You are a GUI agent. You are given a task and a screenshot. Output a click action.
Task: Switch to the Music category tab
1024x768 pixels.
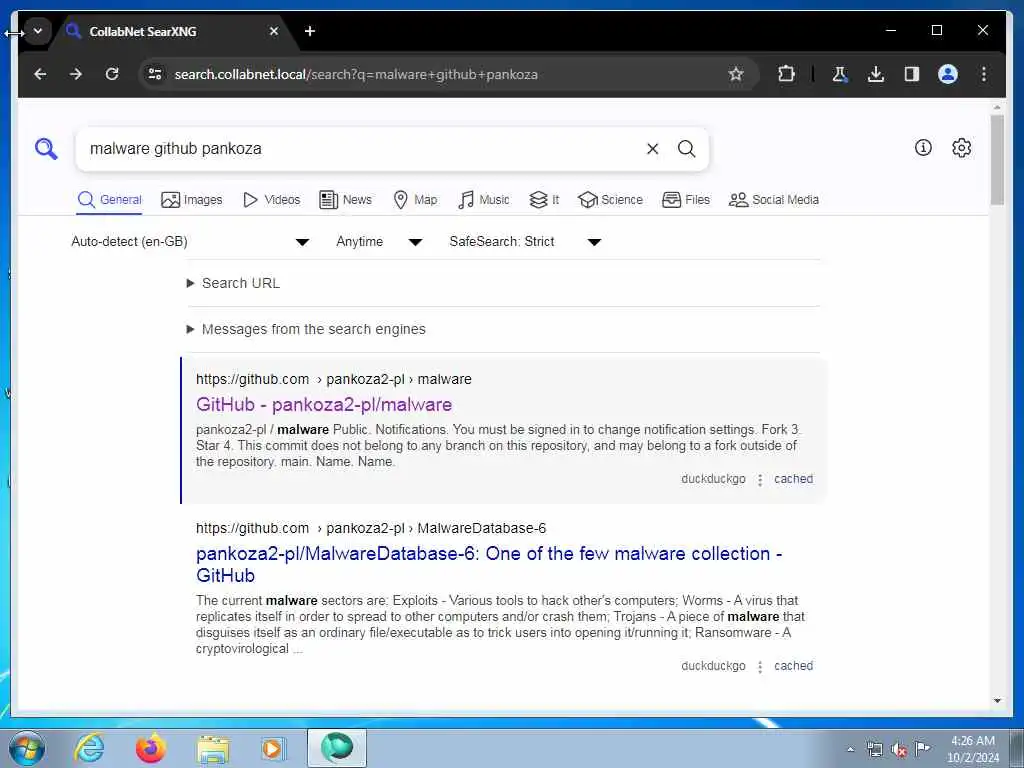point(483,200)
